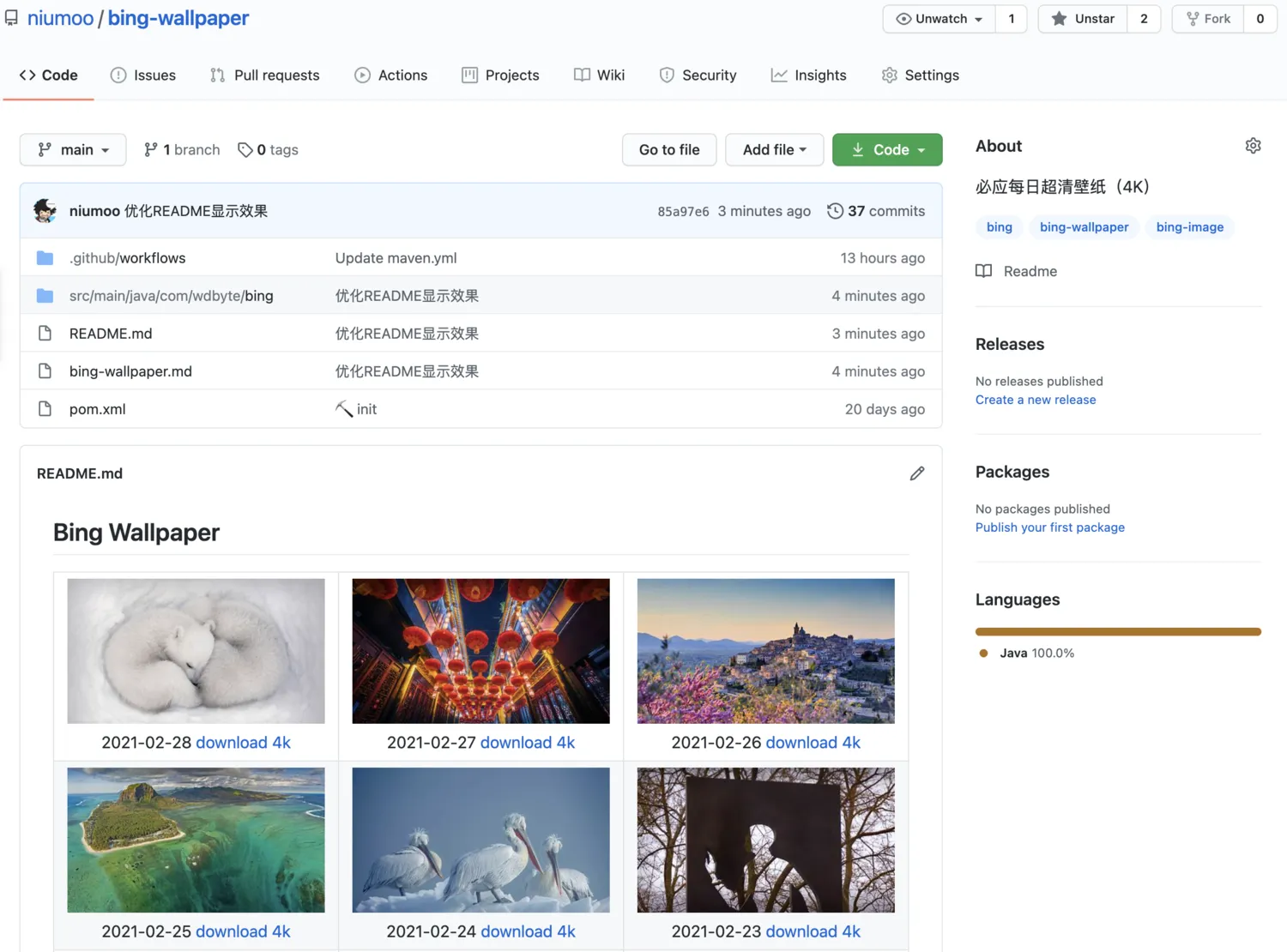Image resolution: width=1287 pixels, height=952 pixels.
Task: Open Create a new release link
Action: pyautogui.click(x=1035, y=399)
